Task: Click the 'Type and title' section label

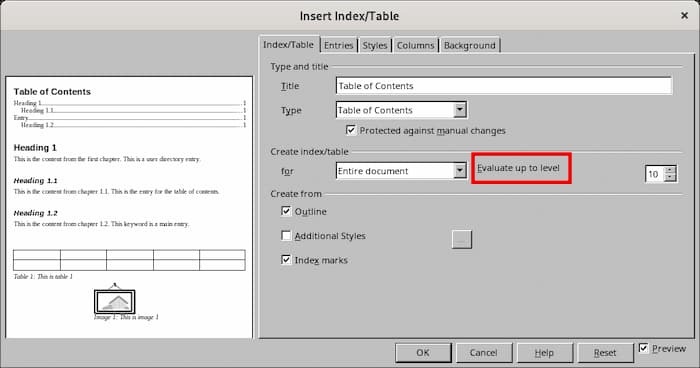Action: (x=299, y=67)
